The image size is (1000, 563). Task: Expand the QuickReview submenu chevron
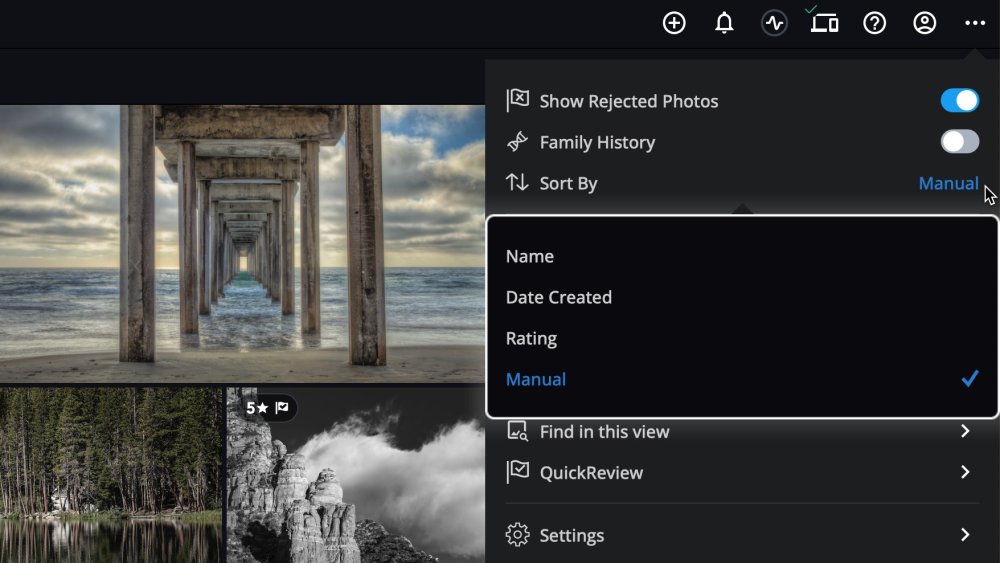[x=965, y=473]
